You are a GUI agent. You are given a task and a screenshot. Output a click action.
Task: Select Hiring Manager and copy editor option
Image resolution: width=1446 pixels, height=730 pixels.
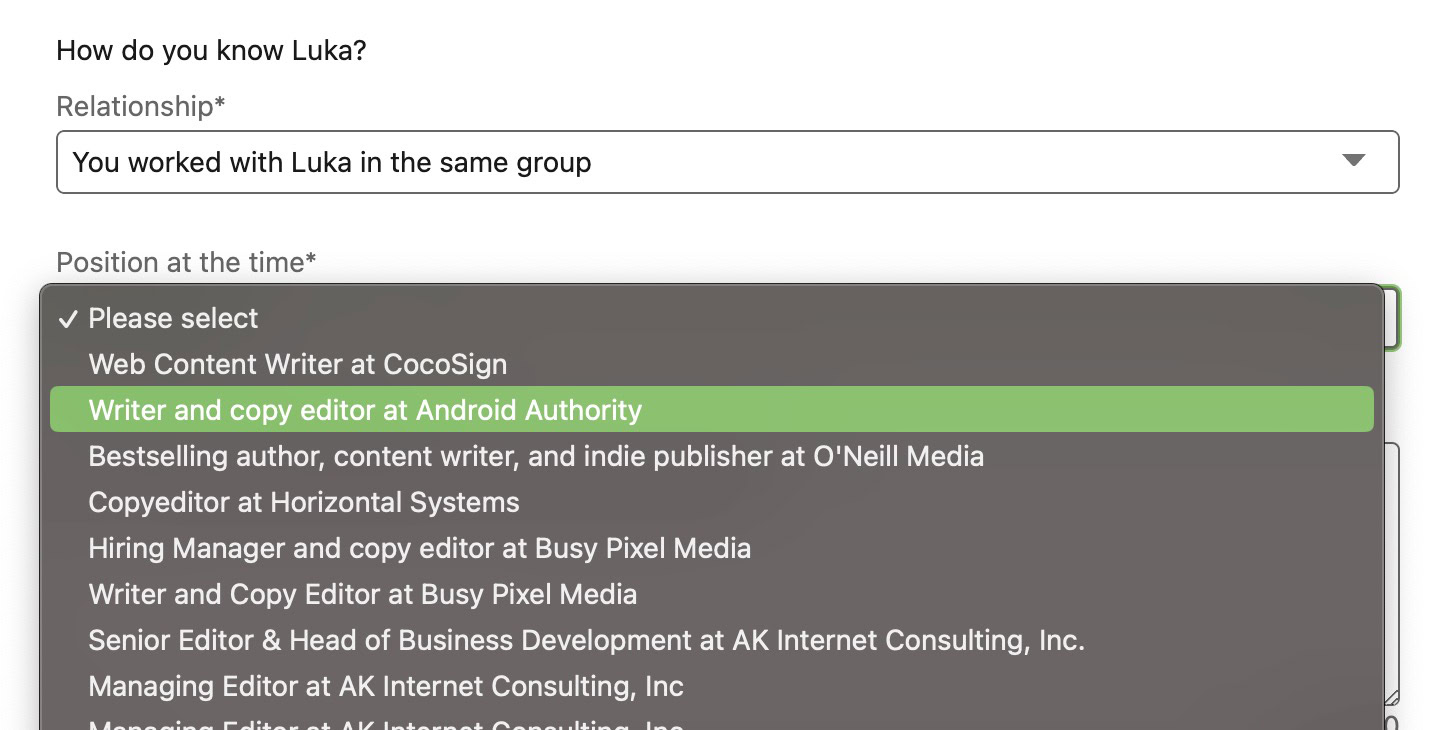pyautogui.click(x=419, y=548)
